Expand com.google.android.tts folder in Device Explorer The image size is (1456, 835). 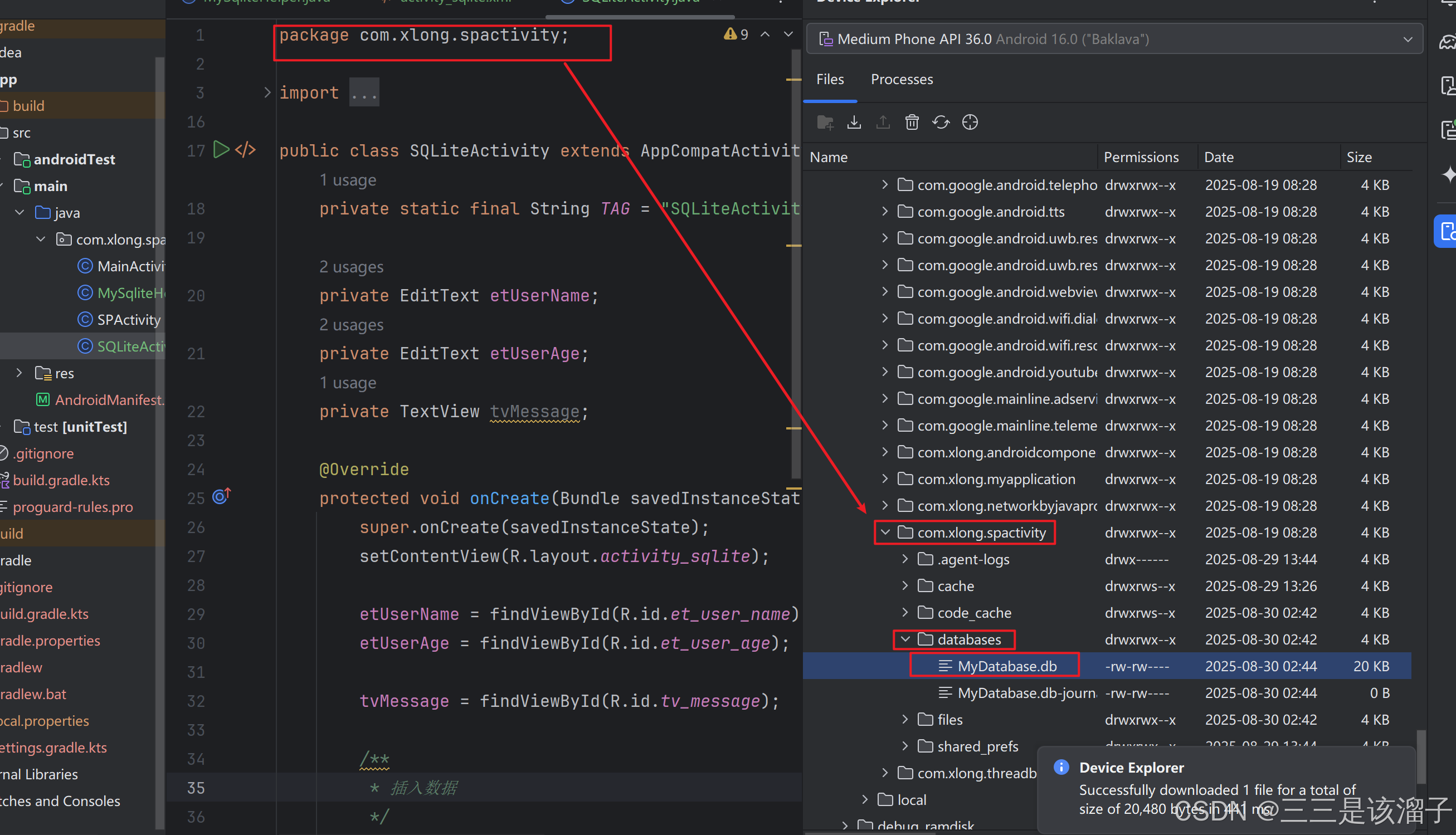[x=885, y=212]
